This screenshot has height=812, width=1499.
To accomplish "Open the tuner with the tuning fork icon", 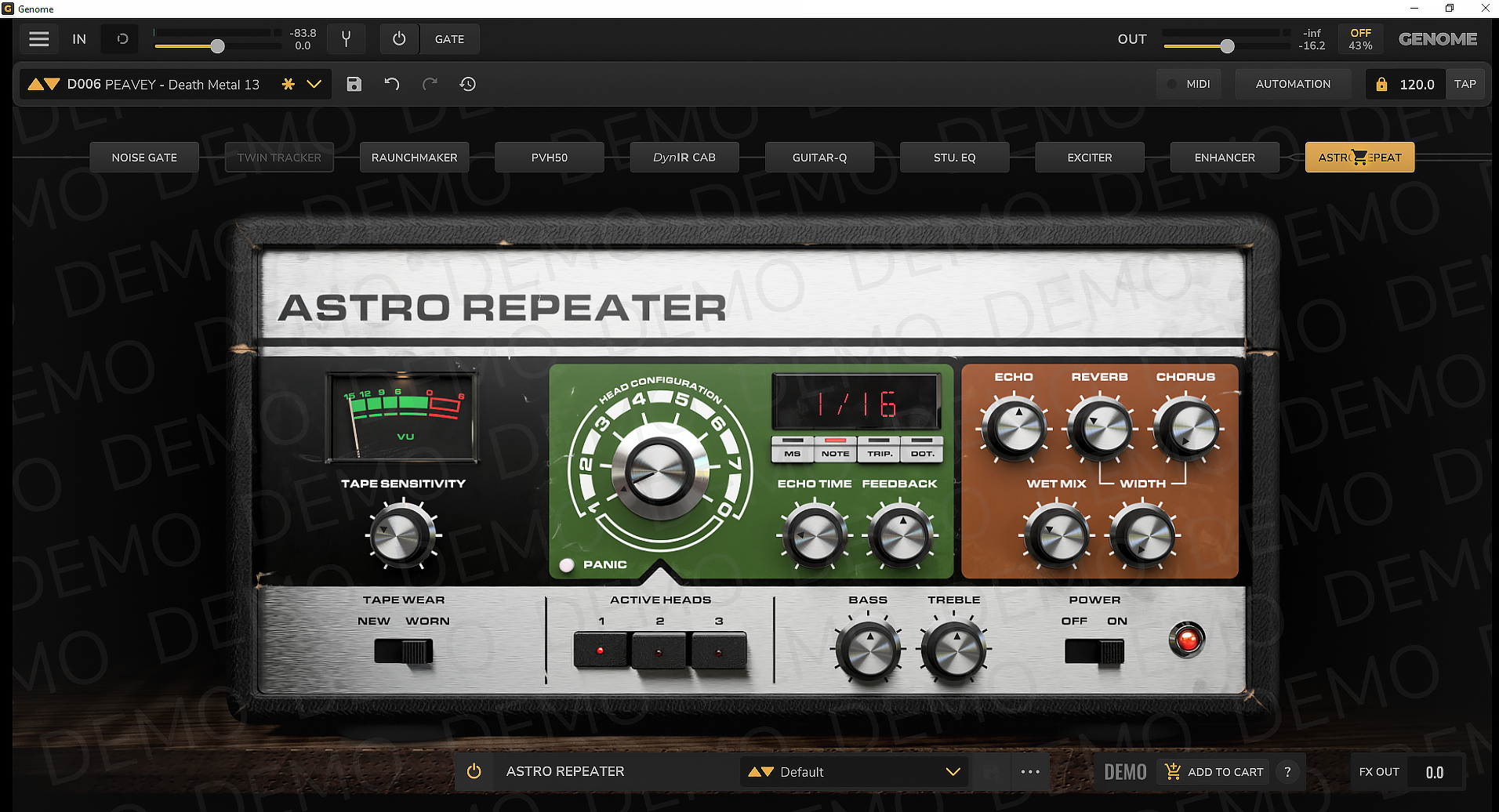I will click(346, 39).
